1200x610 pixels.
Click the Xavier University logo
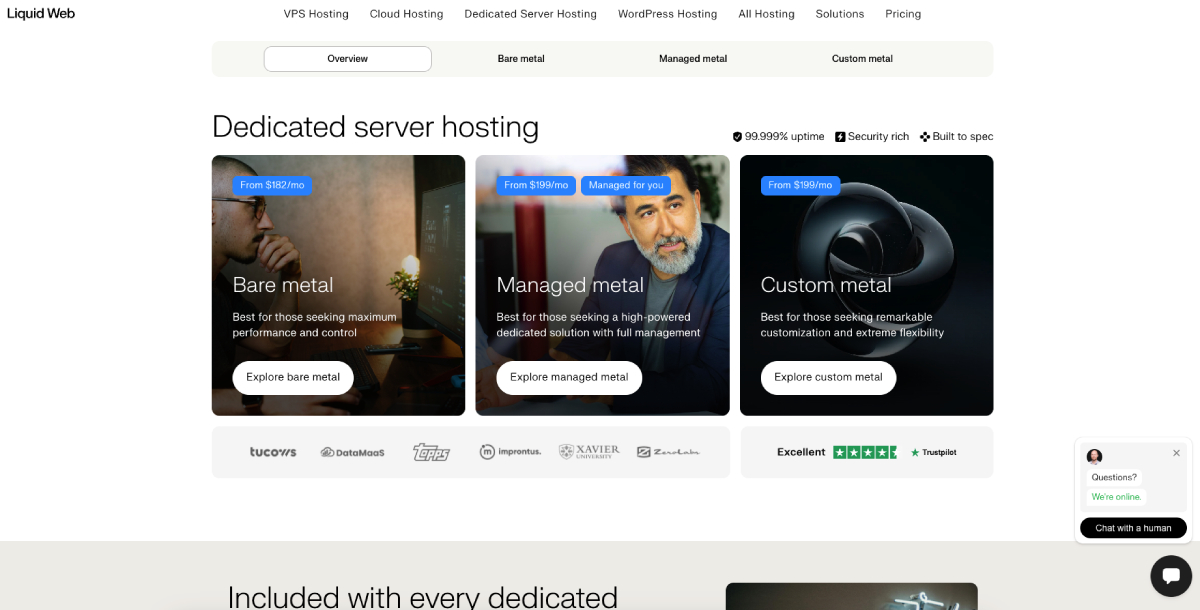(x=589, y=451)
